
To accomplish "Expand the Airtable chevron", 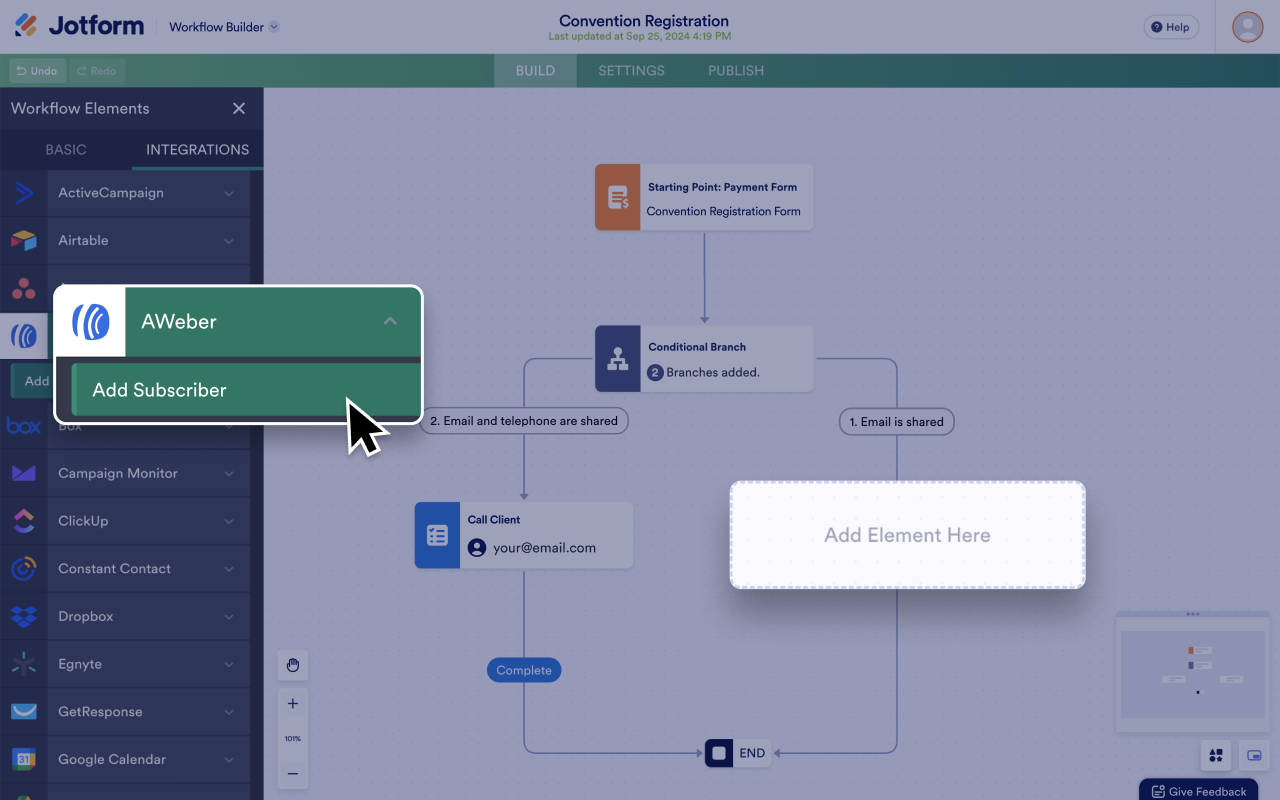I will (229, 241).
